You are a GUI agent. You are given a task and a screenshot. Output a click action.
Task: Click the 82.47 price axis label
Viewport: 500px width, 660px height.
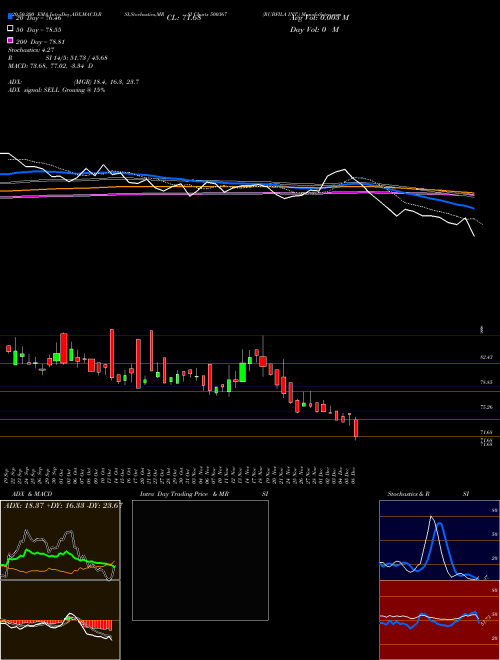coord(487,357)
